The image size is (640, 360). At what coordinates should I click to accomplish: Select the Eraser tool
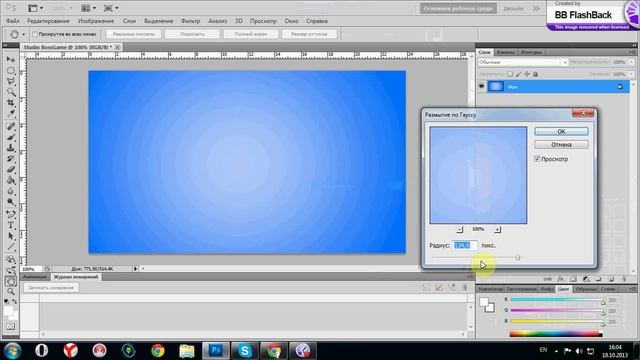(11, 169)
